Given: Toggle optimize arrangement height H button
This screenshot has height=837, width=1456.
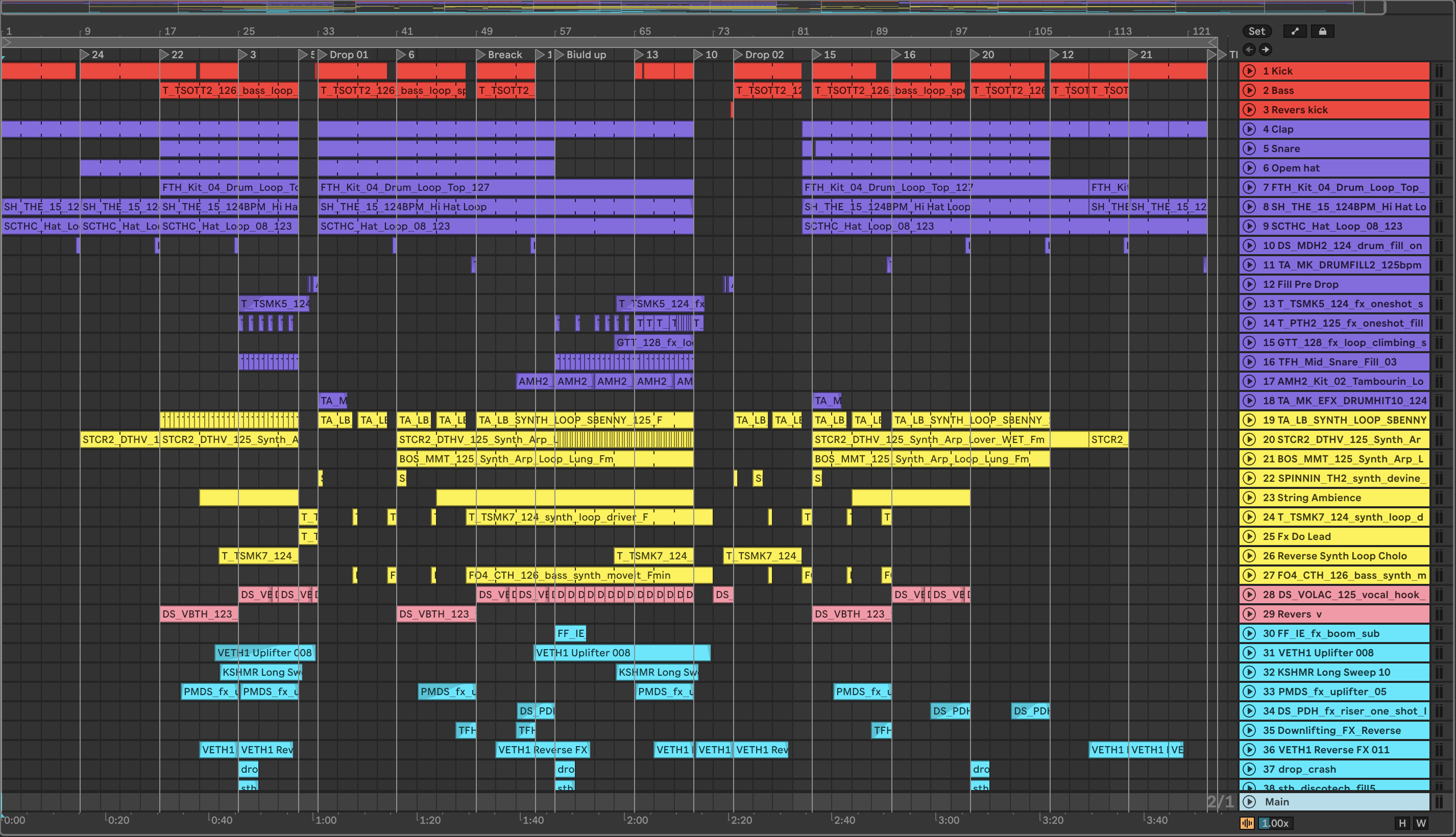Looking at the screenshot, I should (1402, 823).
